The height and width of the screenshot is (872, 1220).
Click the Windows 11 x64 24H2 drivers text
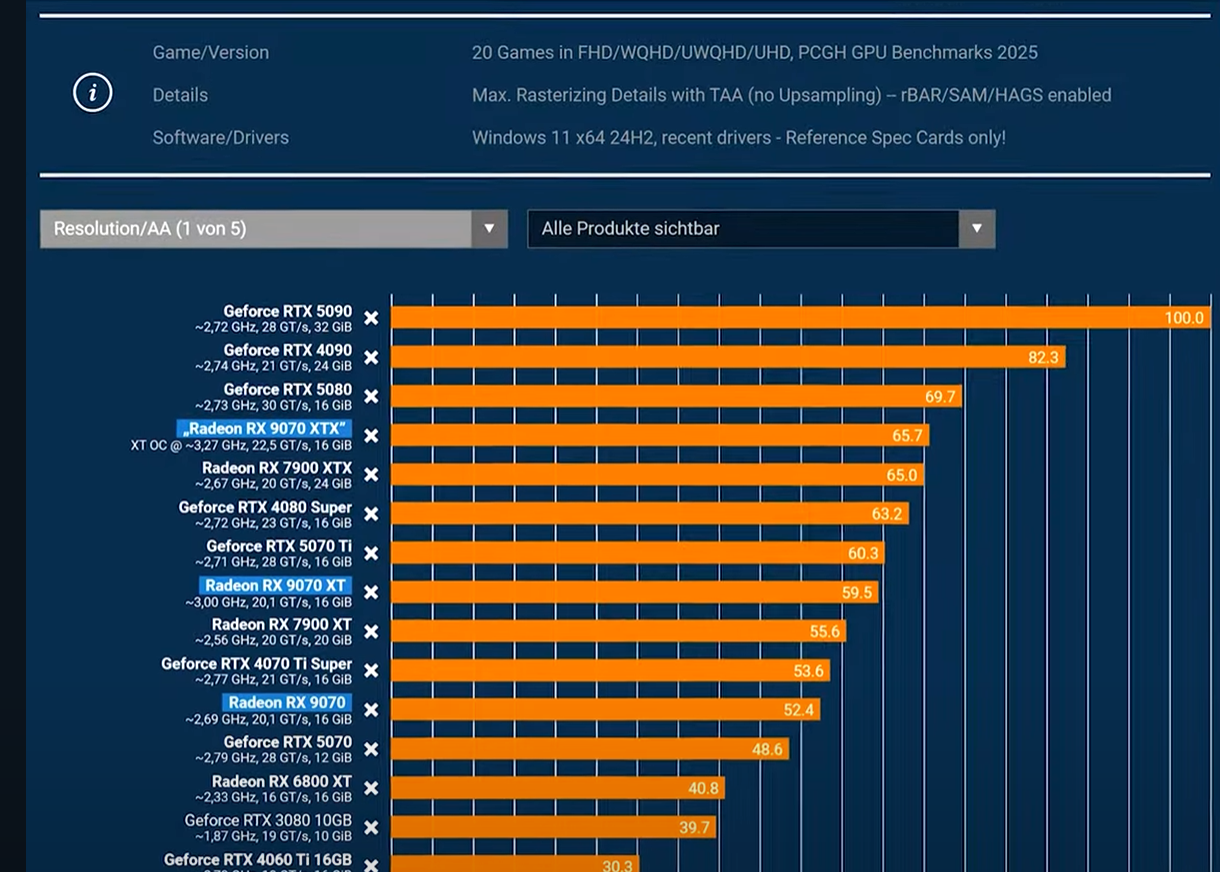coord(739,137)
